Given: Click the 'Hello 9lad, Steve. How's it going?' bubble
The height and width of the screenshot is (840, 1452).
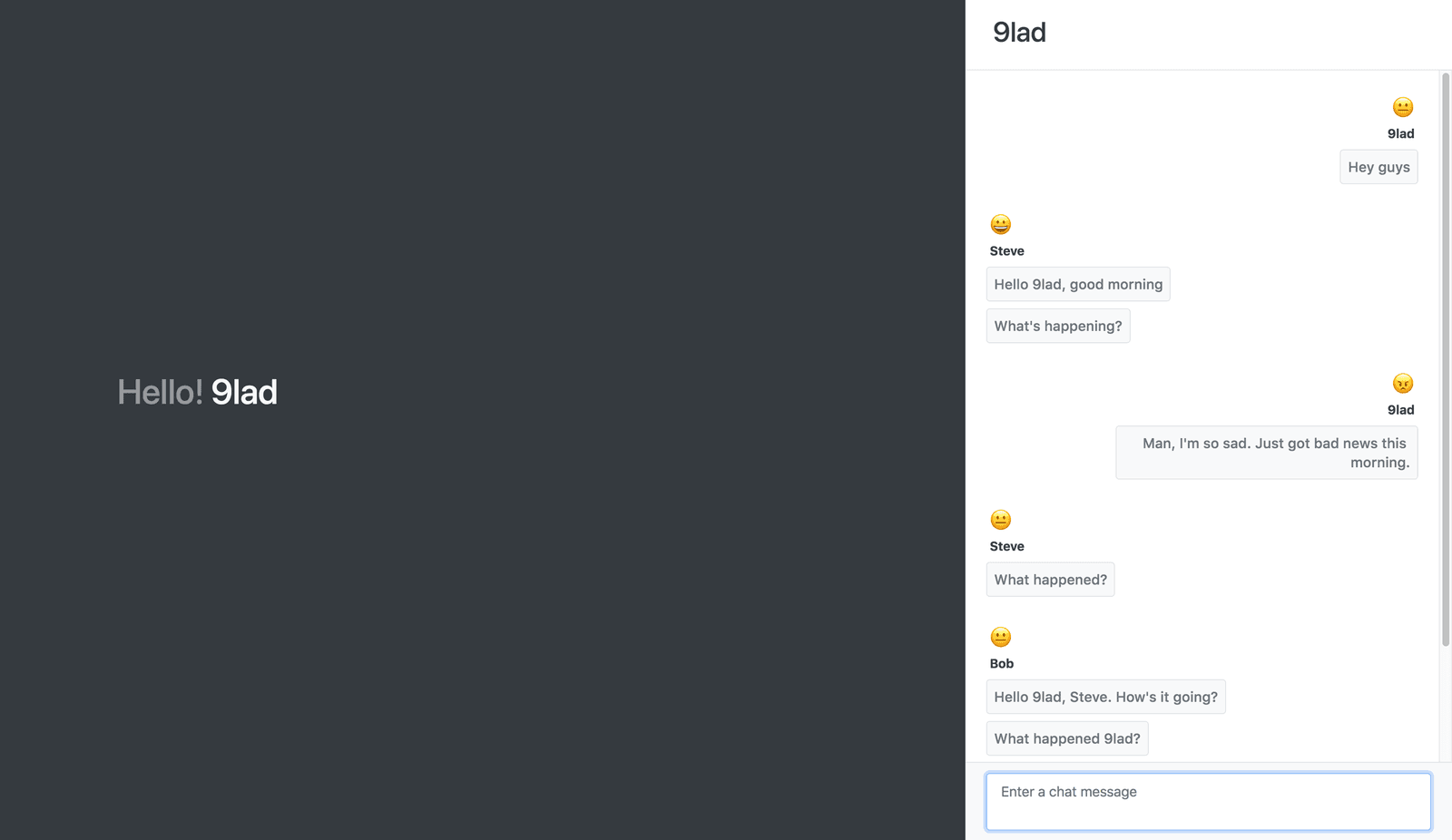Looking at the screenshot, I should [1105, 697].
